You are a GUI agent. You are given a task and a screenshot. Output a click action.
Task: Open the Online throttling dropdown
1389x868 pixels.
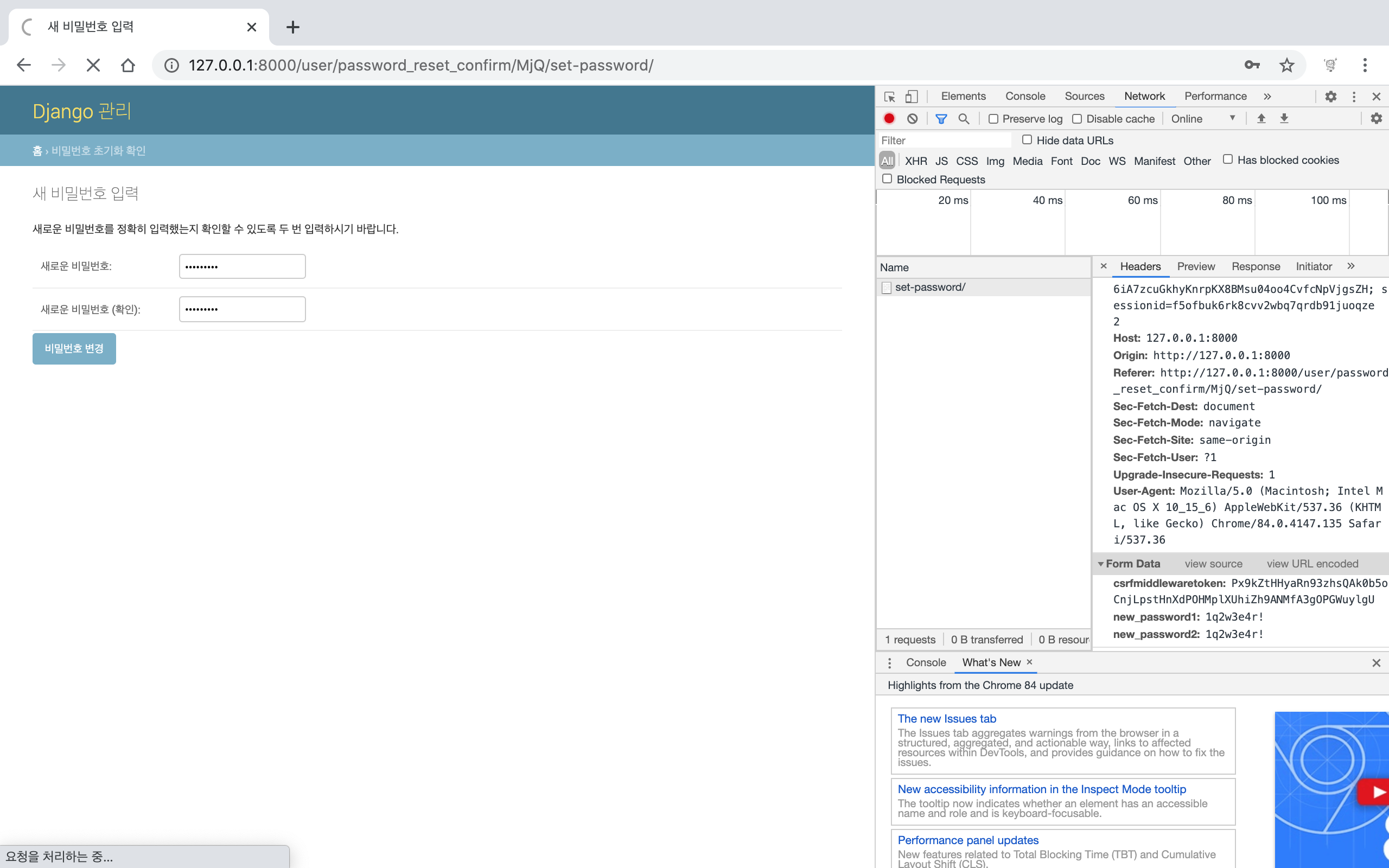point(1203,118)
